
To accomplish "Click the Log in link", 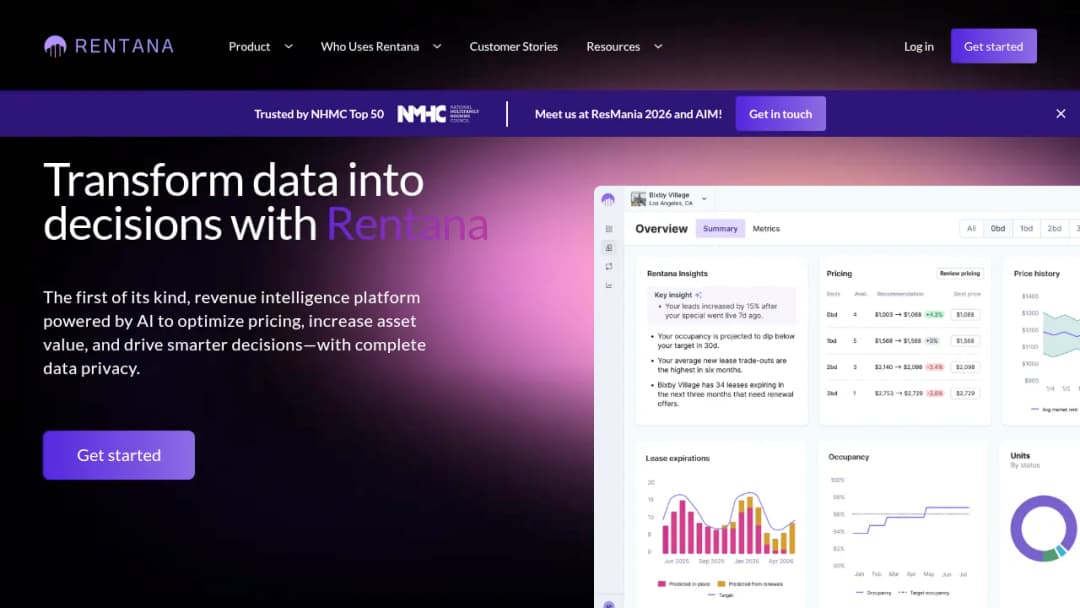I will point(919,47).
